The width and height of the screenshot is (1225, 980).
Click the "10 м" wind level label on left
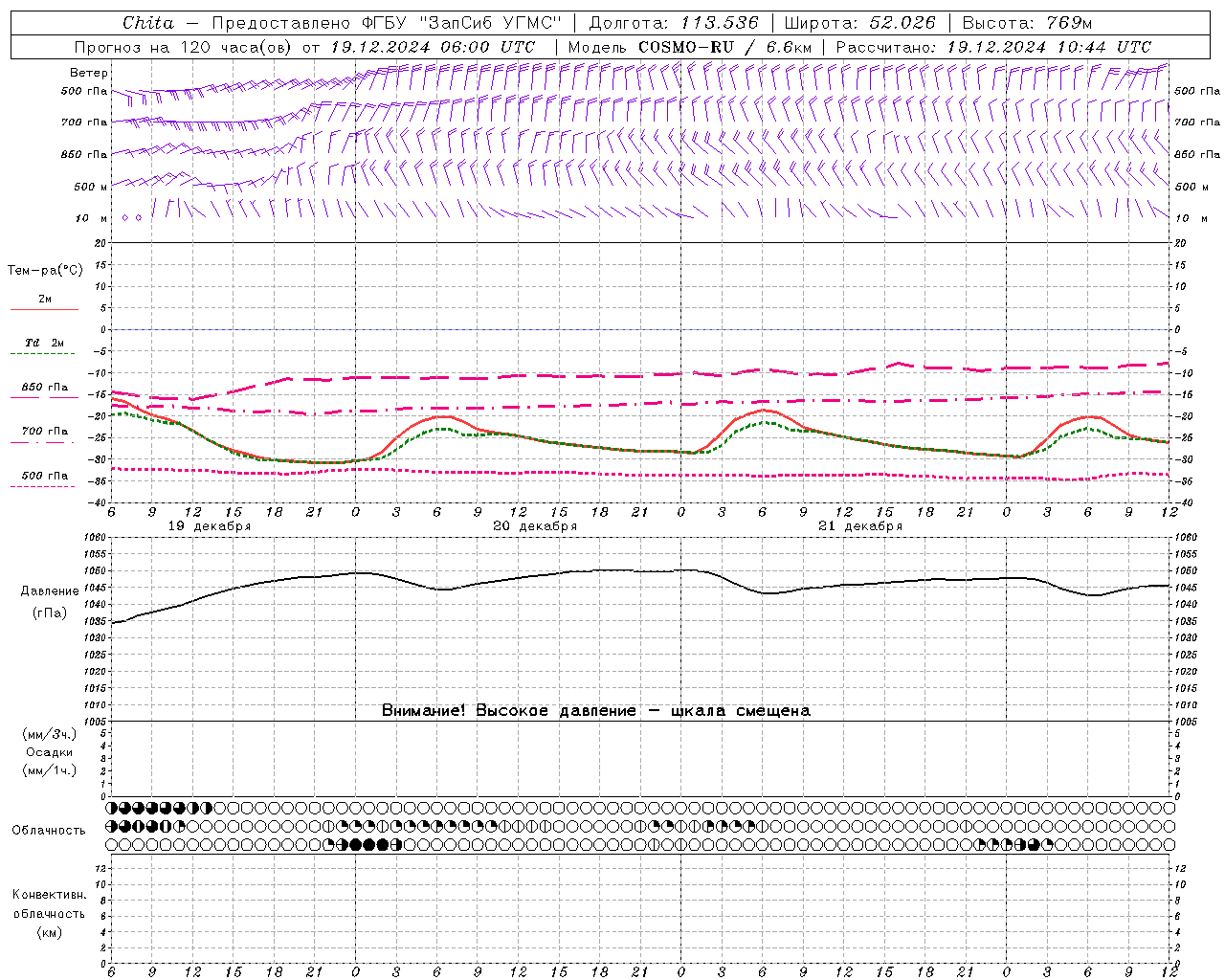[92, 218]
